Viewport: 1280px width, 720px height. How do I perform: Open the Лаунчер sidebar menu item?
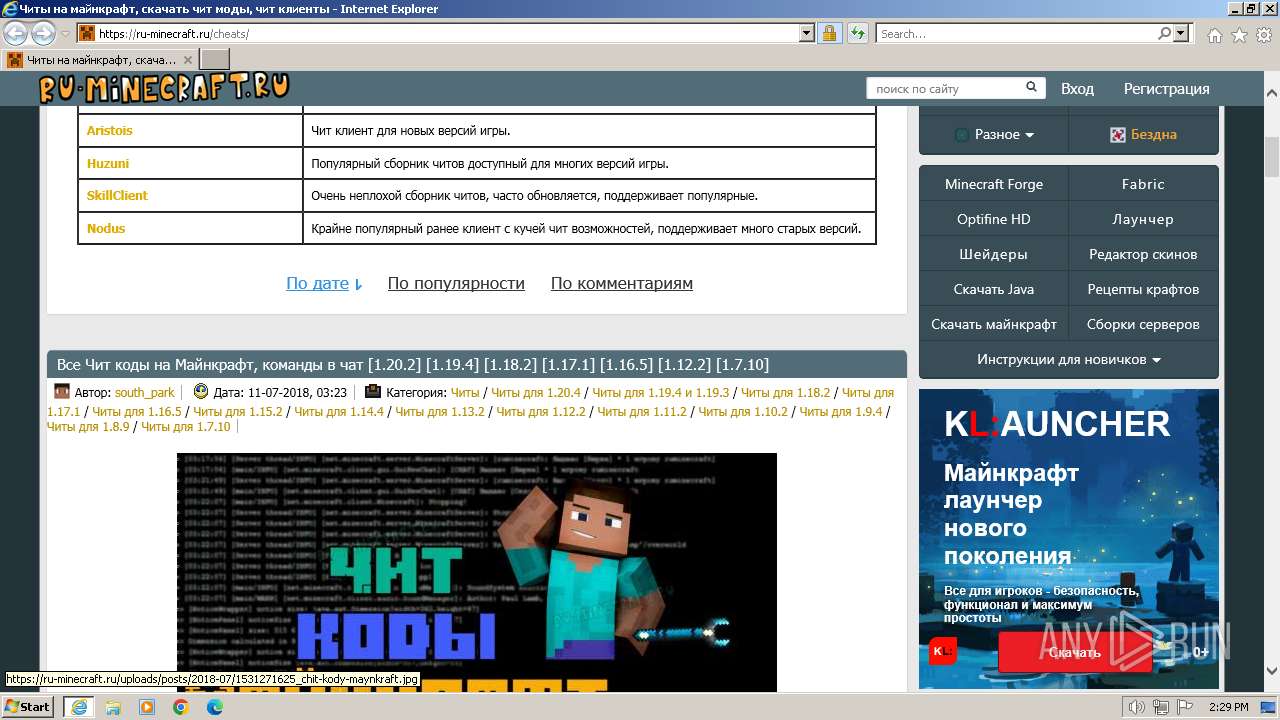coord(1143,219)
